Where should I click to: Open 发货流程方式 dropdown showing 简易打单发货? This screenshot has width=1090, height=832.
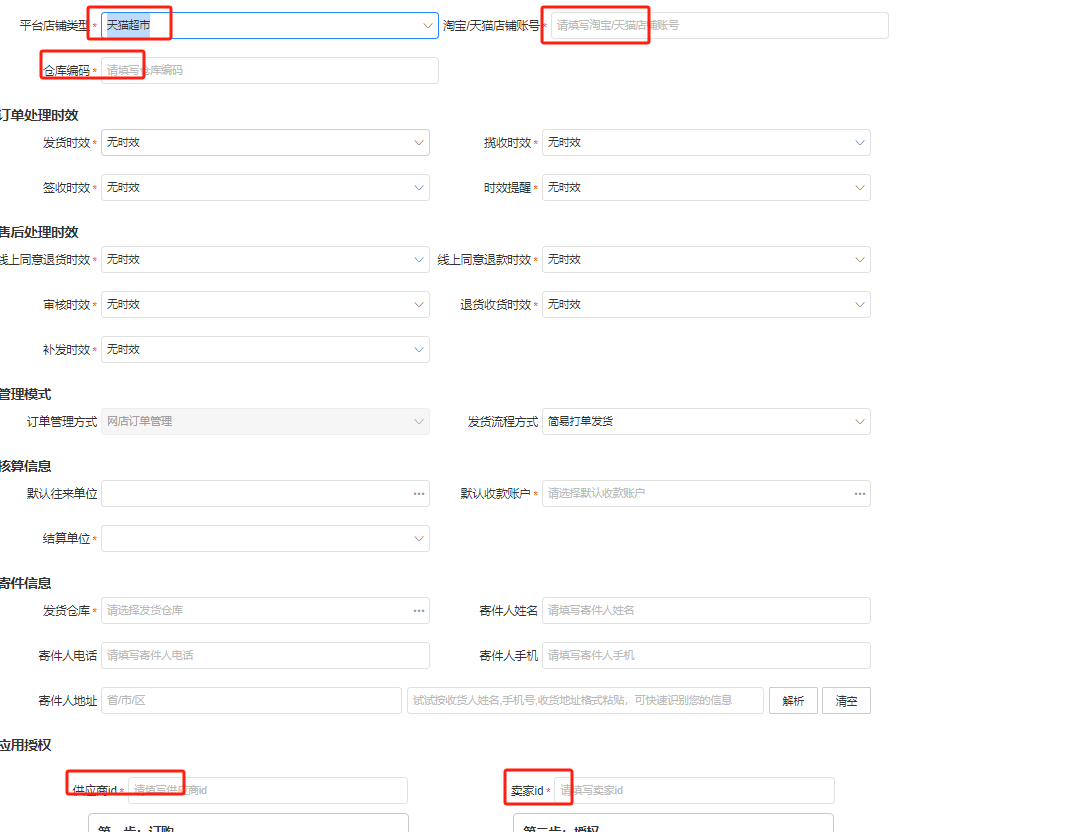coord(706,421)
